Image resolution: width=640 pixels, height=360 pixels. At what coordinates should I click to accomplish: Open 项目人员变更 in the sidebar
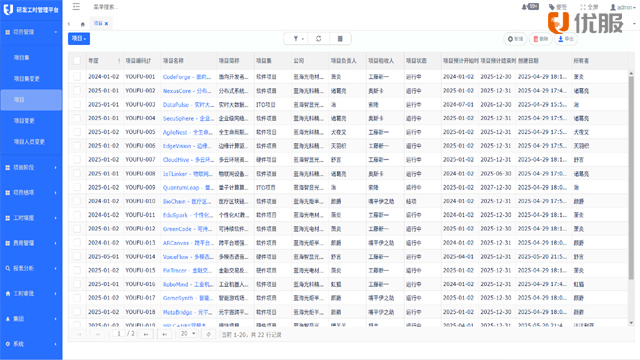31,142
